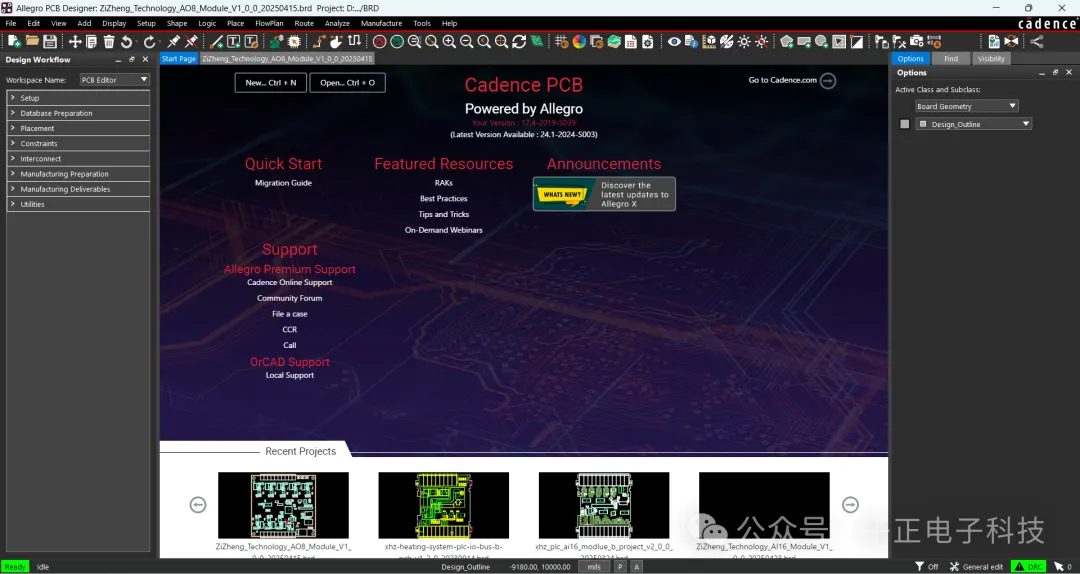Click the Highlight sun icon

coord(744,41)
